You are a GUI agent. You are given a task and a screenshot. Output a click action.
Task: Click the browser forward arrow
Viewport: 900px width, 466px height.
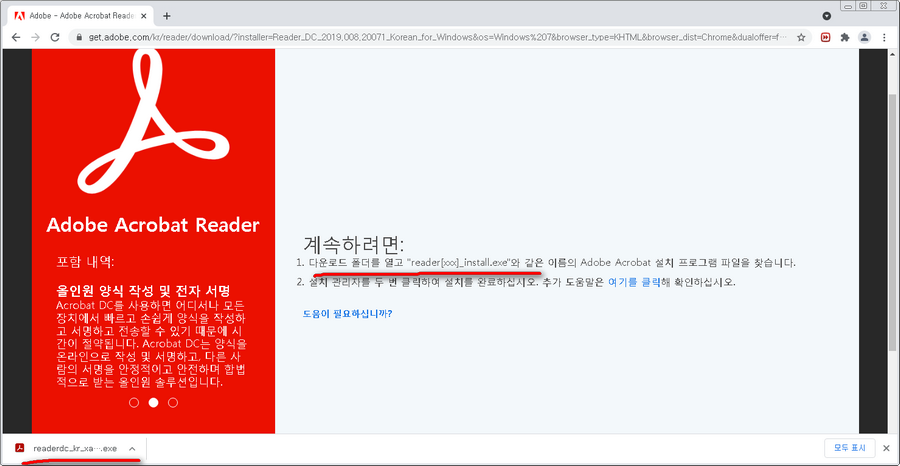pos(35,38)
